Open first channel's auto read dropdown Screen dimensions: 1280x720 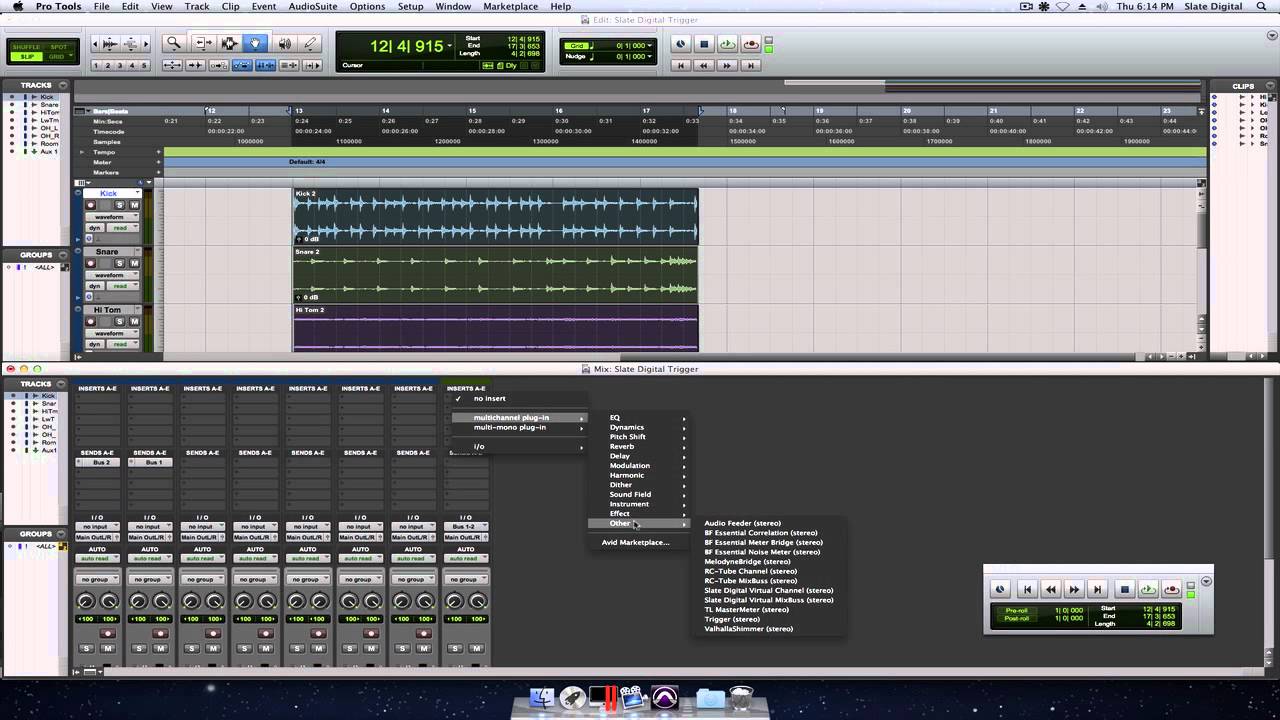click(x=97, y=558)
